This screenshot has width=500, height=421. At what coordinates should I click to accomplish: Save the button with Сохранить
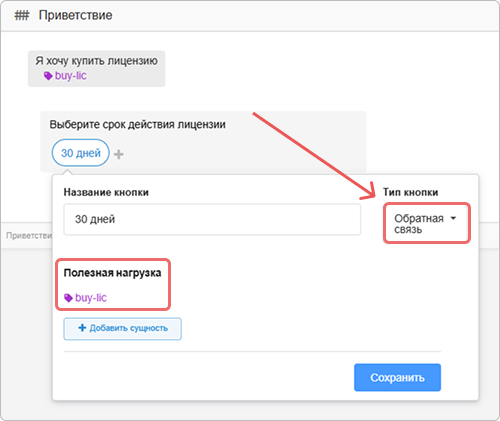pos(397,377)
